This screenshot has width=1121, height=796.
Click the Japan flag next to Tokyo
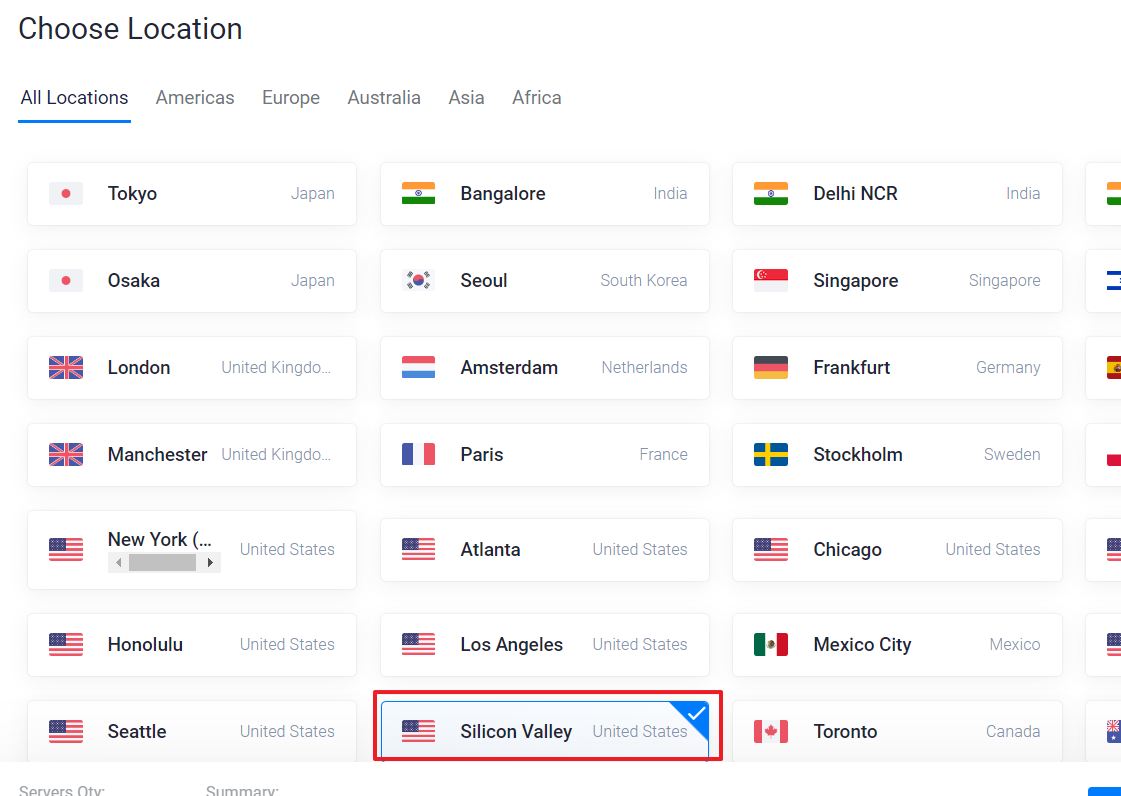pyautogui.click(x=66, y=194)
